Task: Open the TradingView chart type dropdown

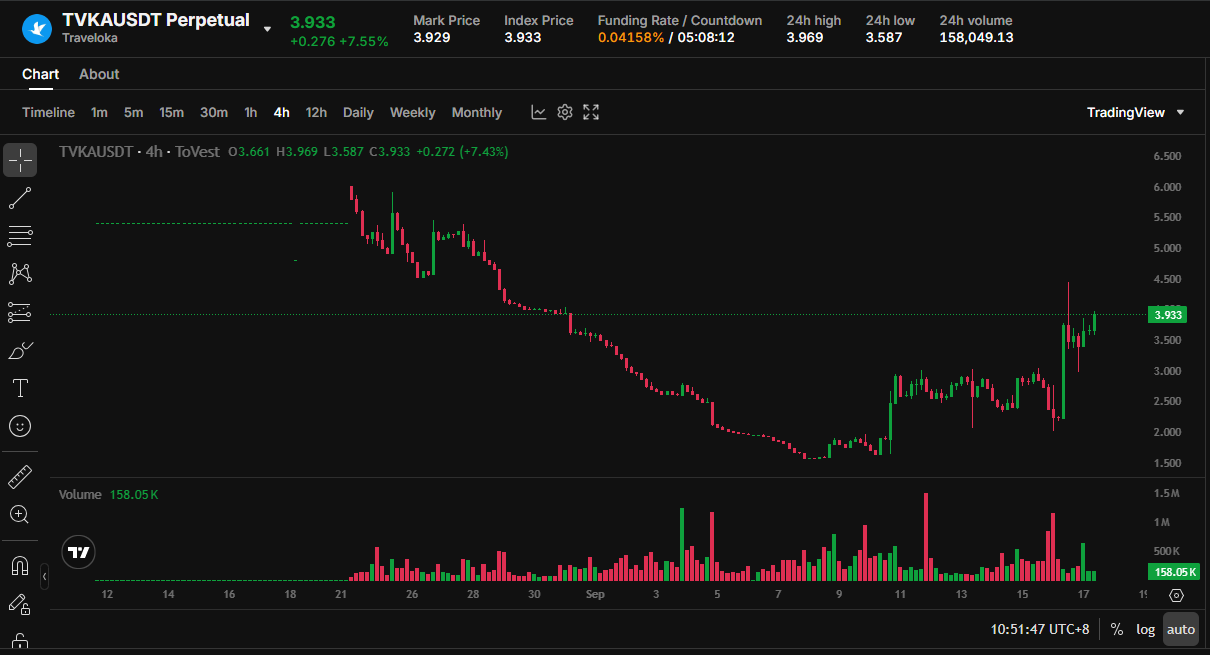Action: (x=1136, y=112)
